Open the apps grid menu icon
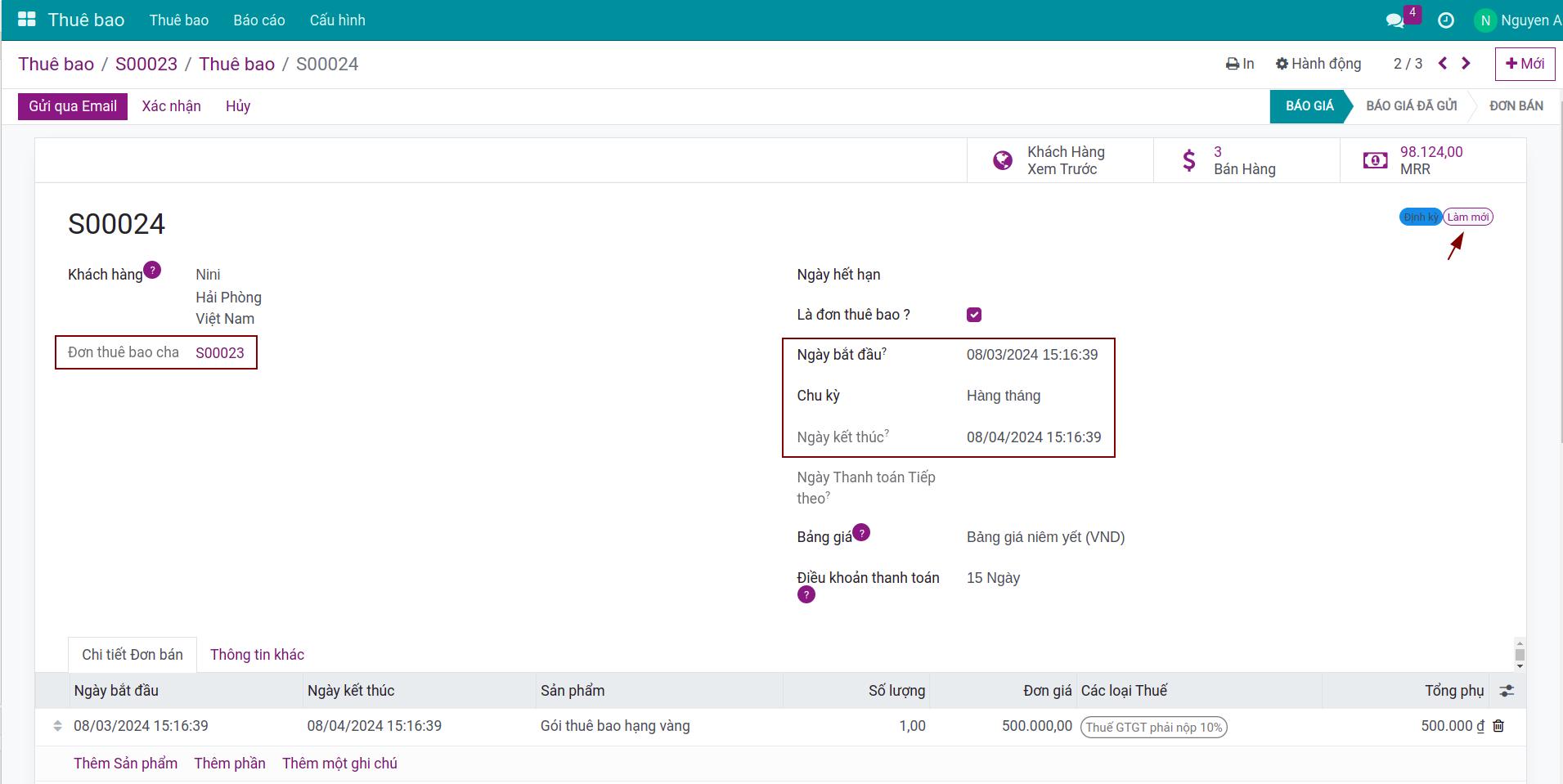This screenshot has width=1563, height=784. [27, 20]
